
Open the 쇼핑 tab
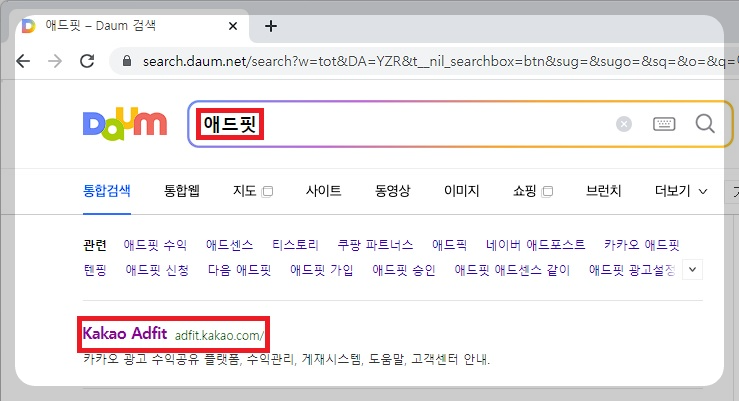click(x=525, y=191)
